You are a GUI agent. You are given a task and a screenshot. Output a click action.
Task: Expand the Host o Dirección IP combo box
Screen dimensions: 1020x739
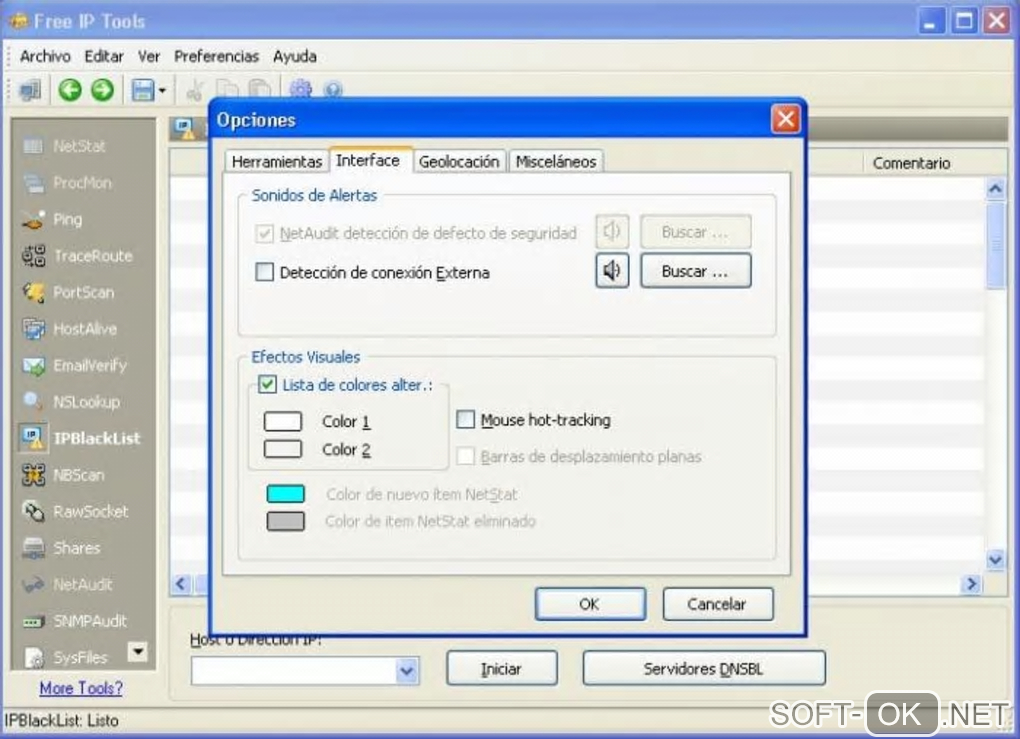click(x=407, y=670)
